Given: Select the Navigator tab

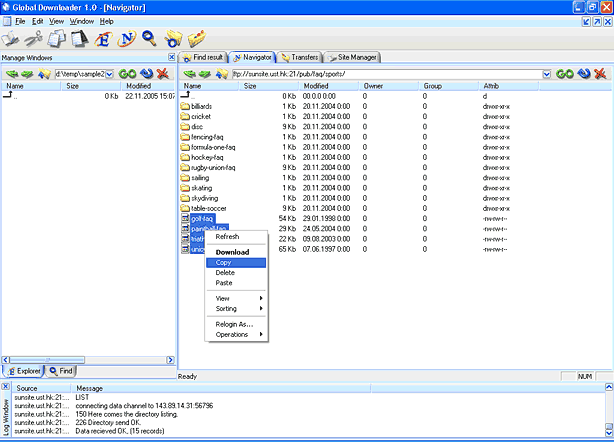Looking at the screenshot, I should pyautogui.click(x=253, y=57).
